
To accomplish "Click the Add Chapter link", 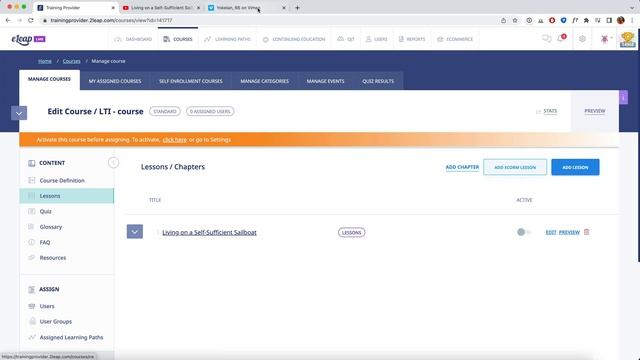I will tap(462, 167).
